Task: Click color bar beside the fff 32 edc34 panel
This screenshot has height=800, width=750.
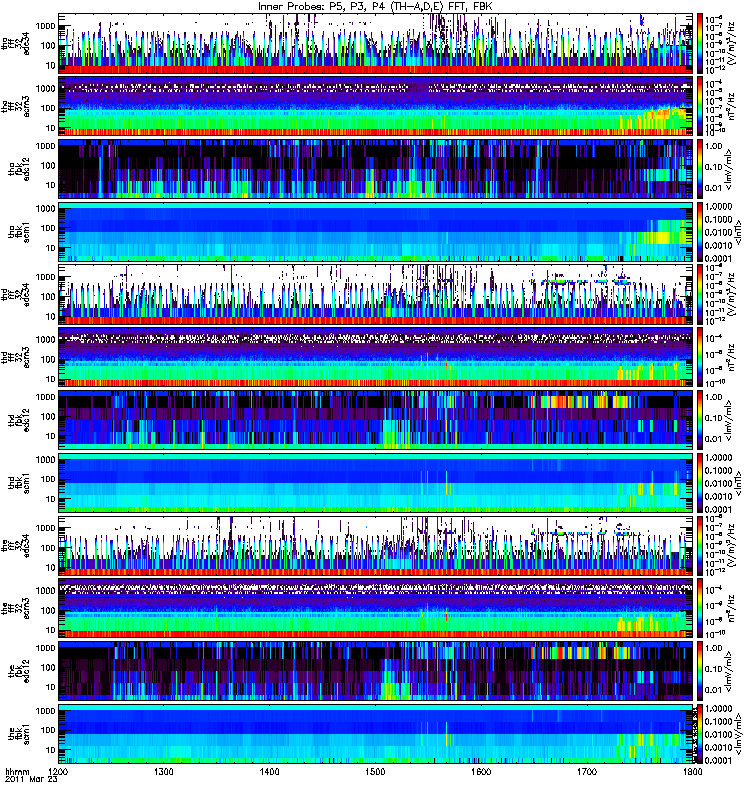Action: pyautogui.click(x=700, y=545)
